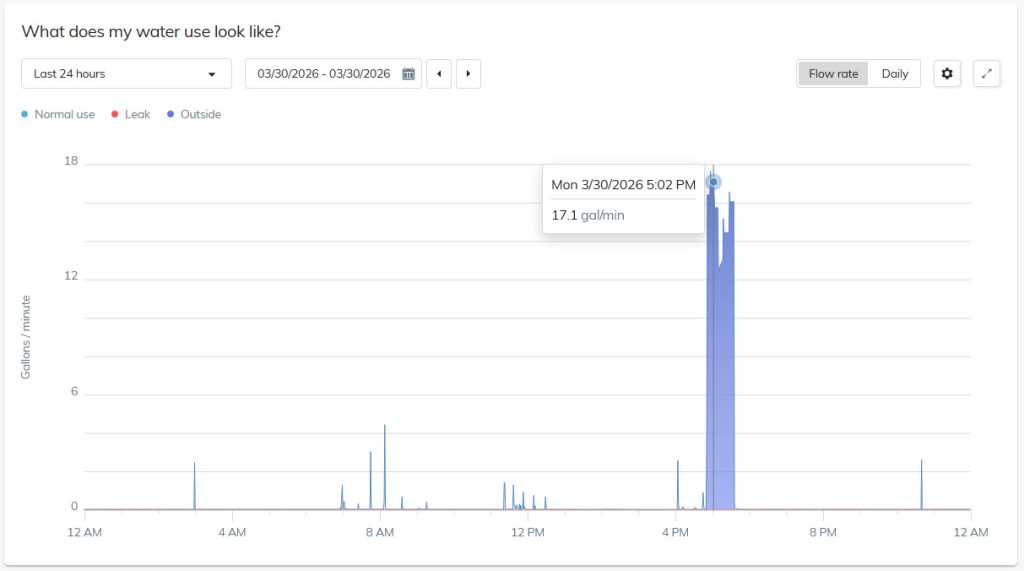The height and width of the screenshot is (571, 1024).
Task: Click the 8 PM x-axis label
Action: [x=823, y=532]
